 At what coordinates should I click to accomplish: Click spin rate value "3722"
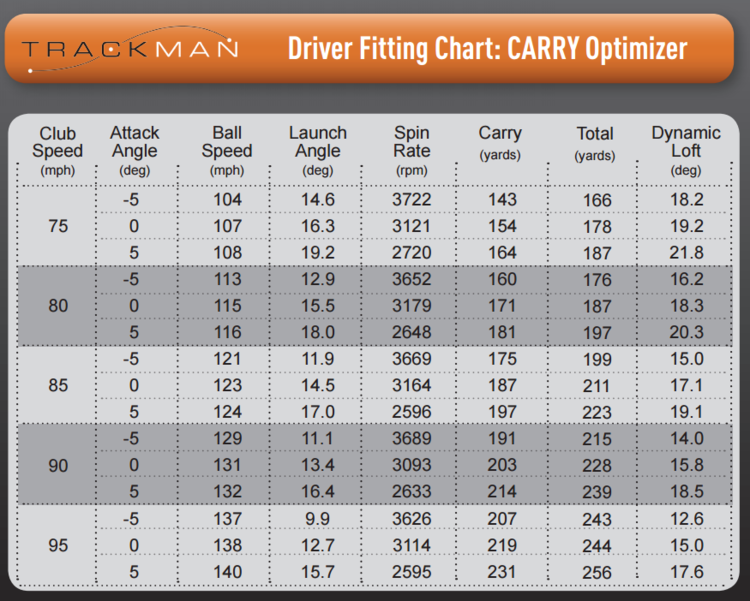coord(411,200)
